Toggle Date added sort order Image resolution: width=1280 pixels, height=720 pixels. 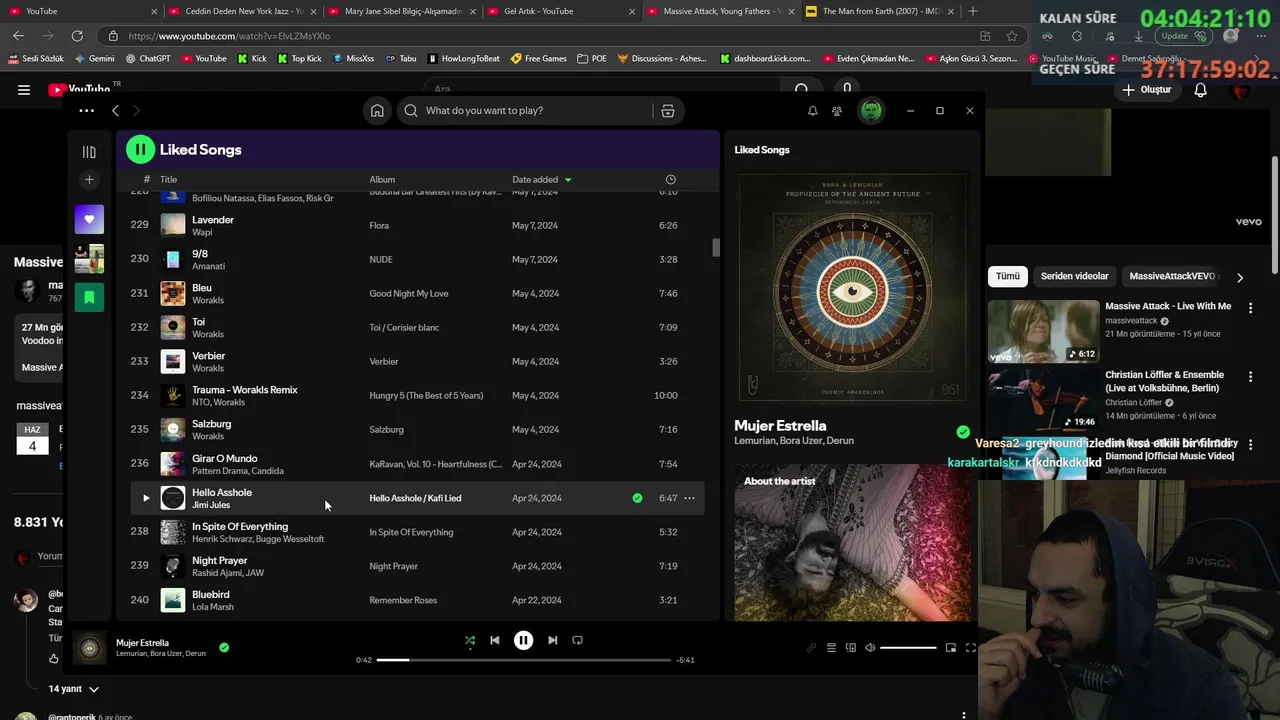tap(542, 180)
